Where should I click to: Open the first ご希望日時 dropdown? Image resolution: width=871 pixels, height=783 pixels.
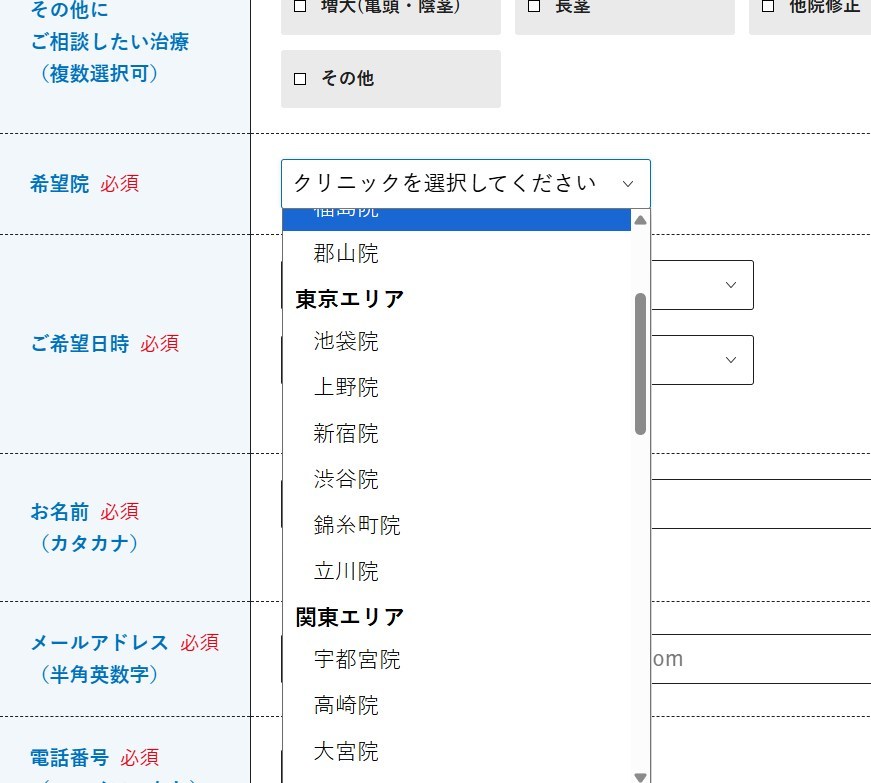tap(702, 285)
